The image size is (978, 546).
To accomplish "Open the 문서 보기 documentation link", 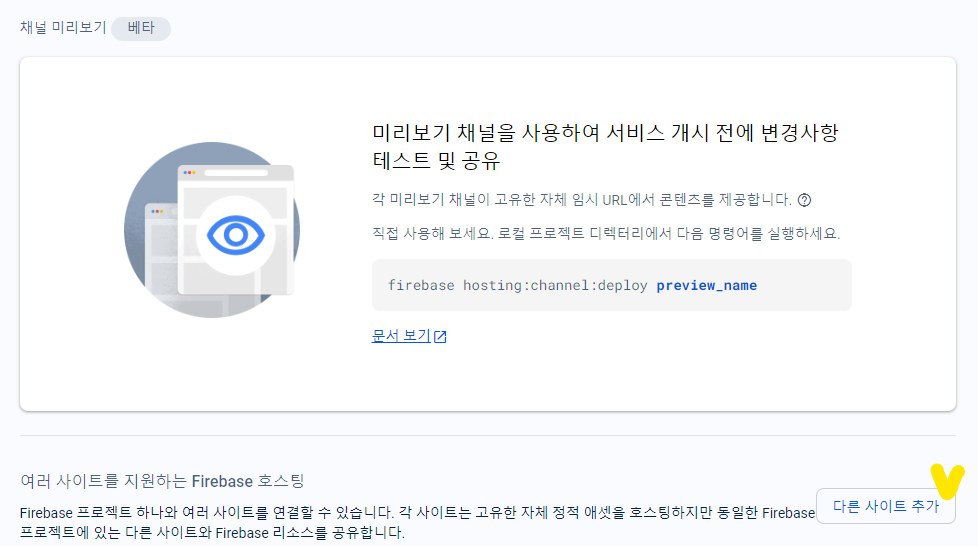I will tap(401, 336).
